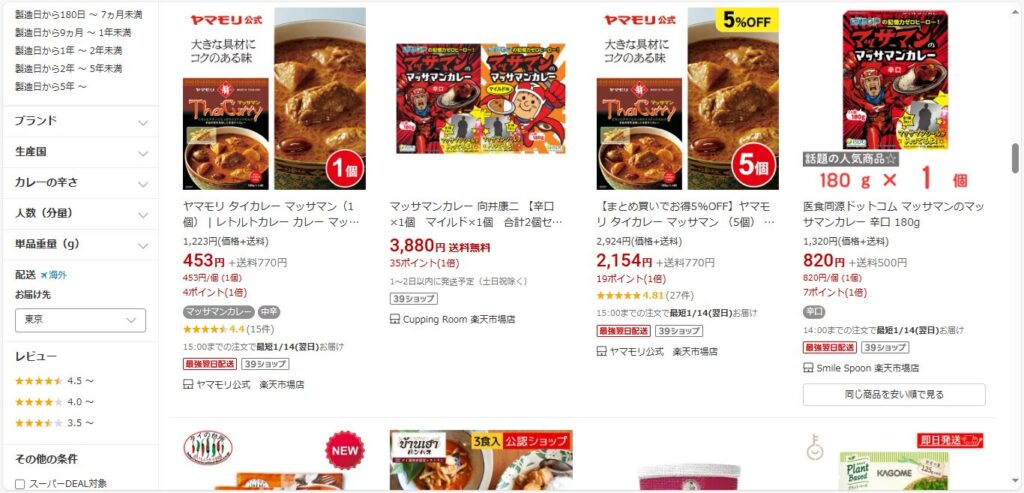Expand the 生産国 filter section
The height and width of the screenshot is (493, 1024).
click(x=80, y=152)
